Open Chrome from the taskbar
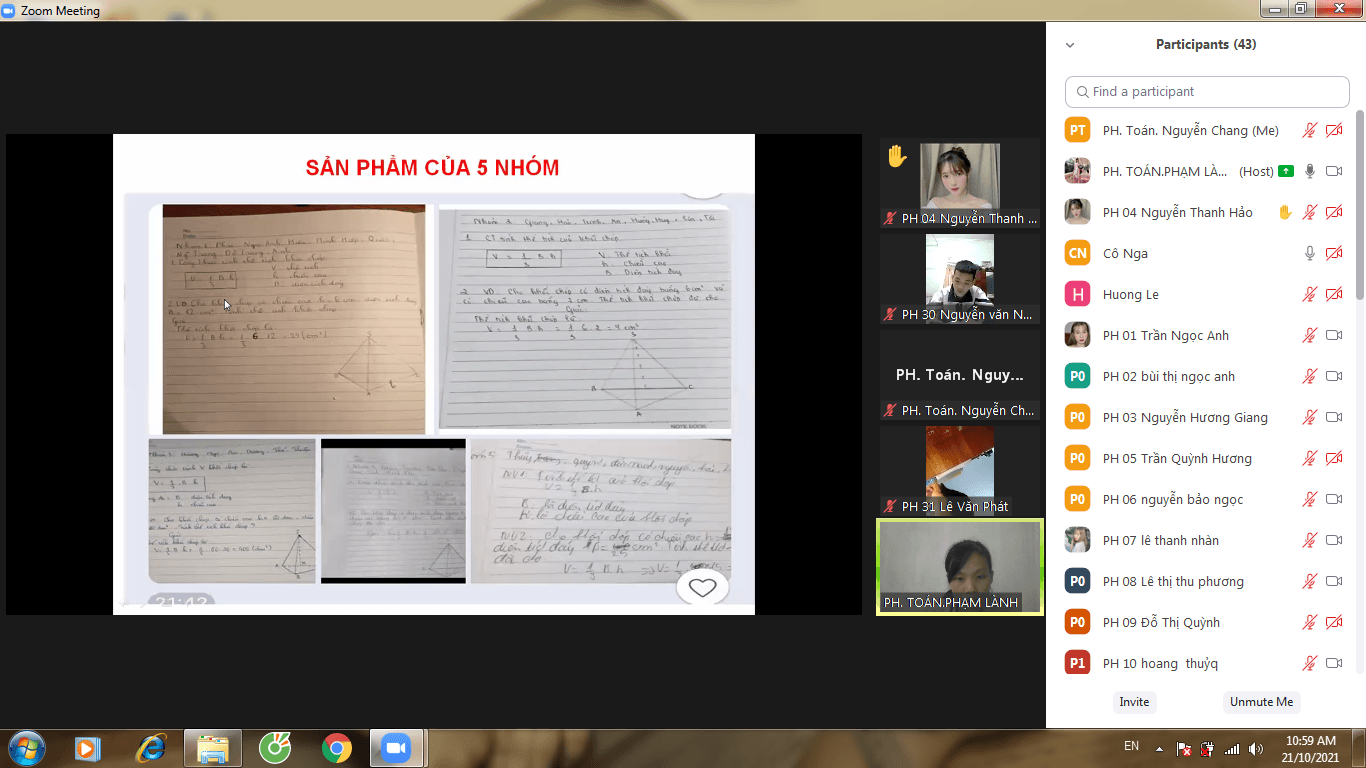The width and height of the screenshot is (1366, 768). [337, 747]
